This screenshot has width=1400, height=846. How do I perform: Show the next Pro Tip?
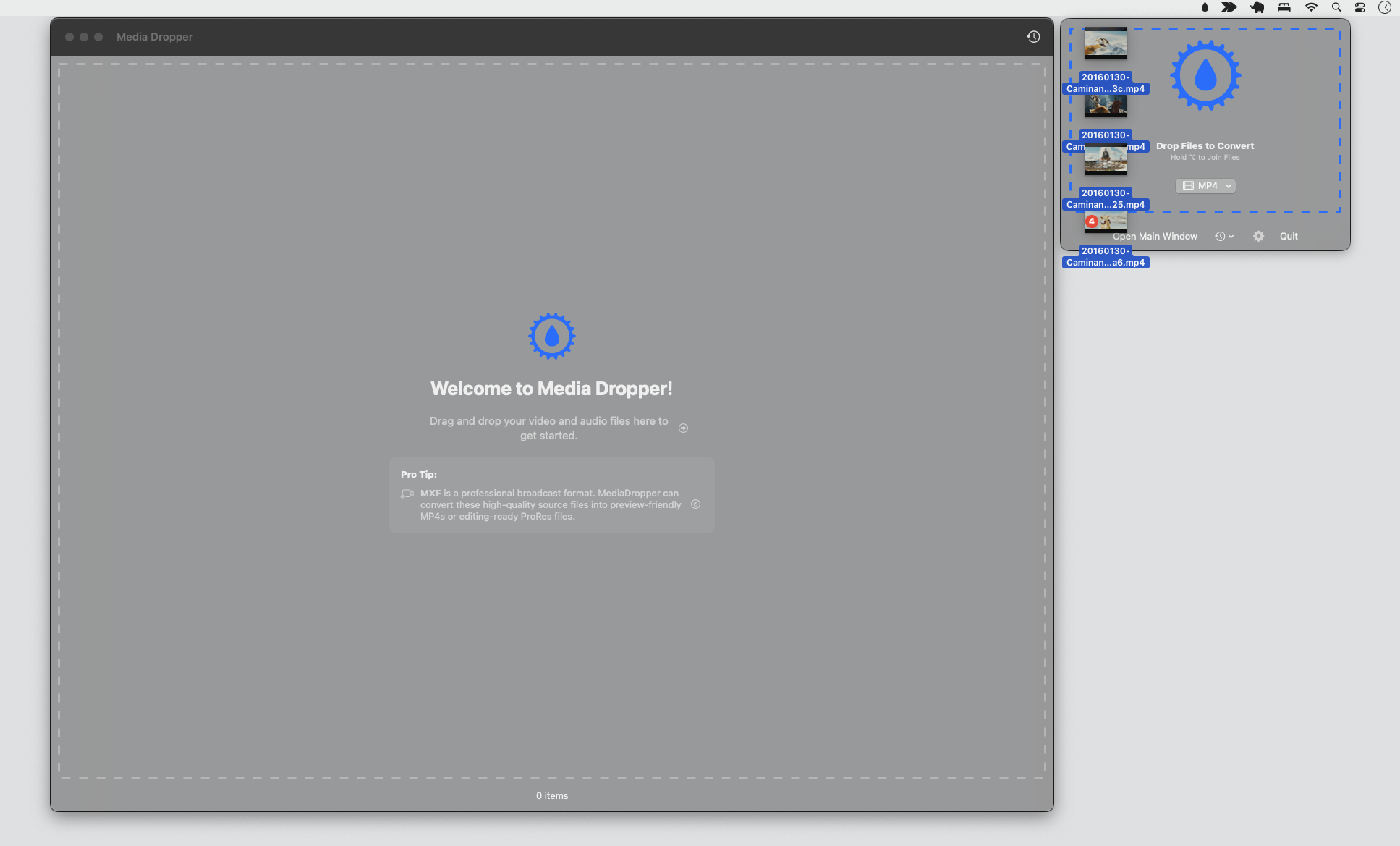click(x=695, y=504)
